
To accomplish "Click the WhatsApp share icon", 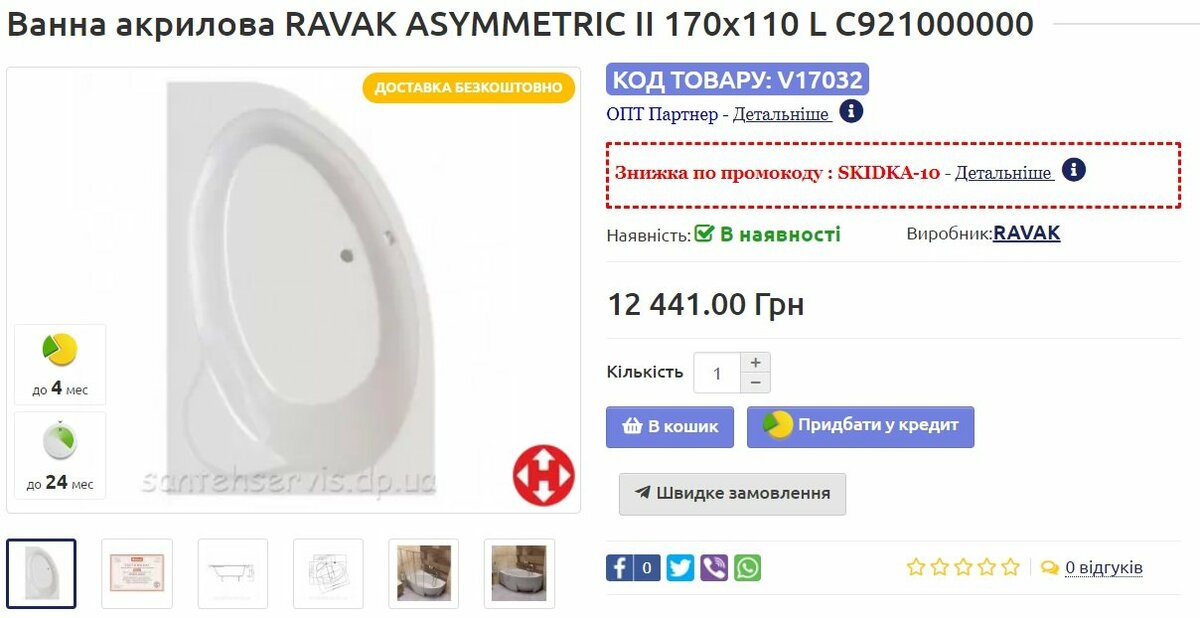I will click(x=747, y=568).
